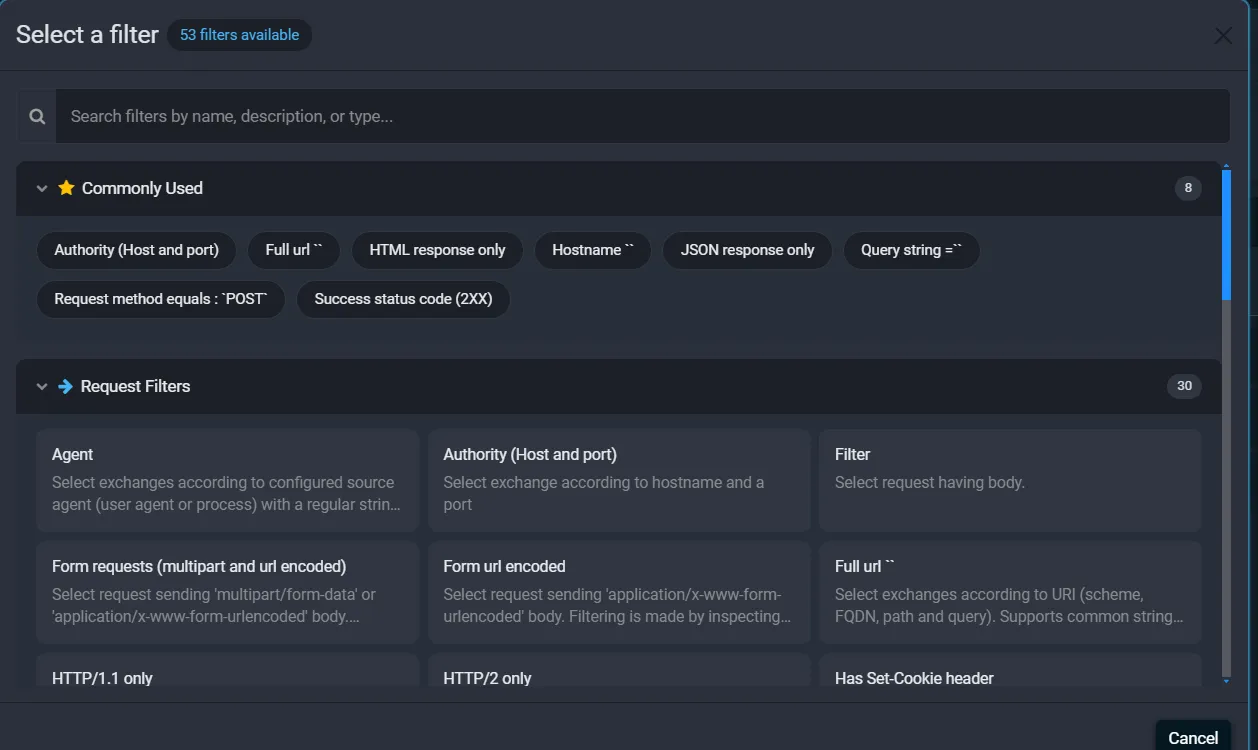This screenshot has width=1258, height=750.
Task: Focus the search filters input field
Action: (x=642, y=116)
